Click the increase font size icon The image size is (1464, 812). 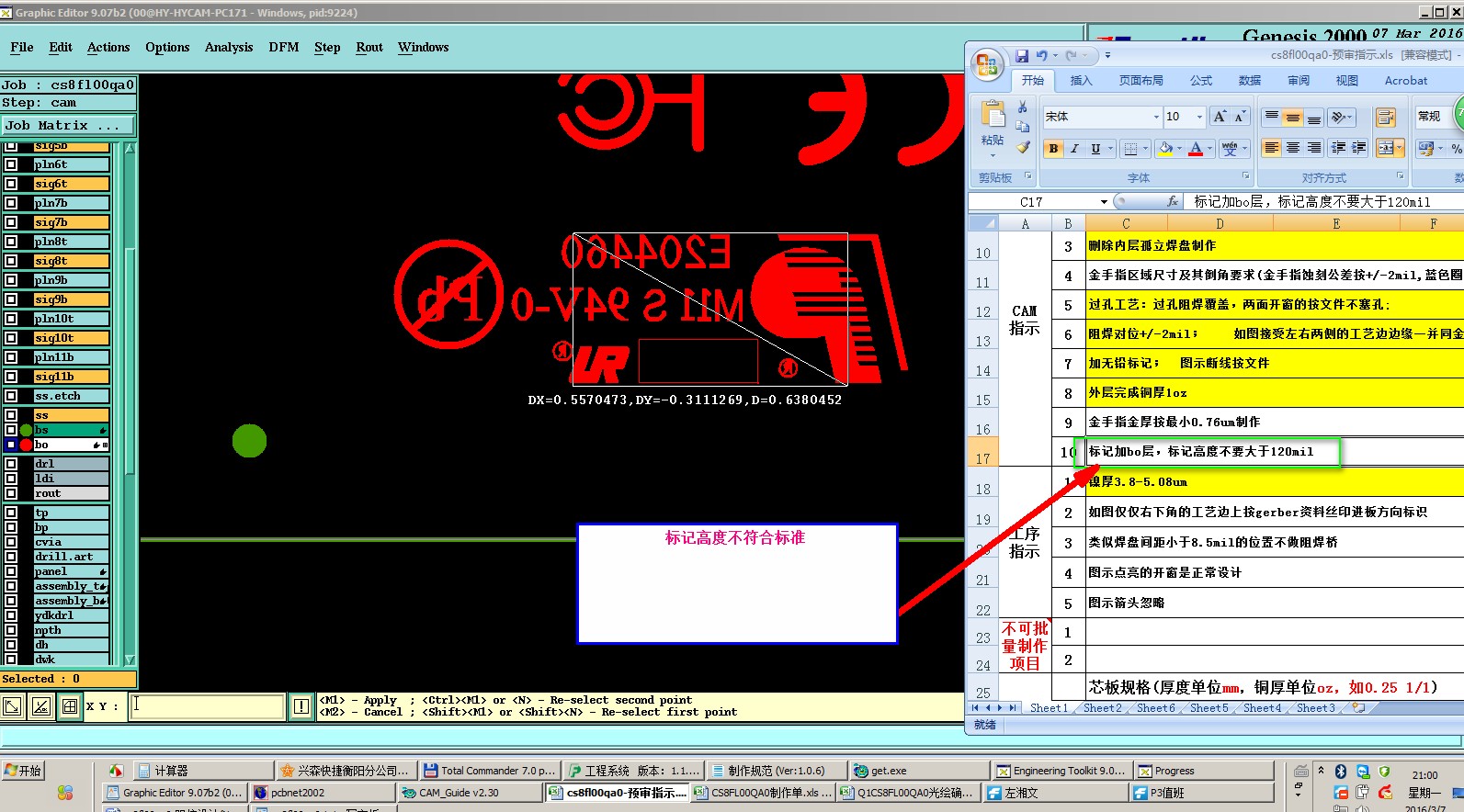point(1220,117)
